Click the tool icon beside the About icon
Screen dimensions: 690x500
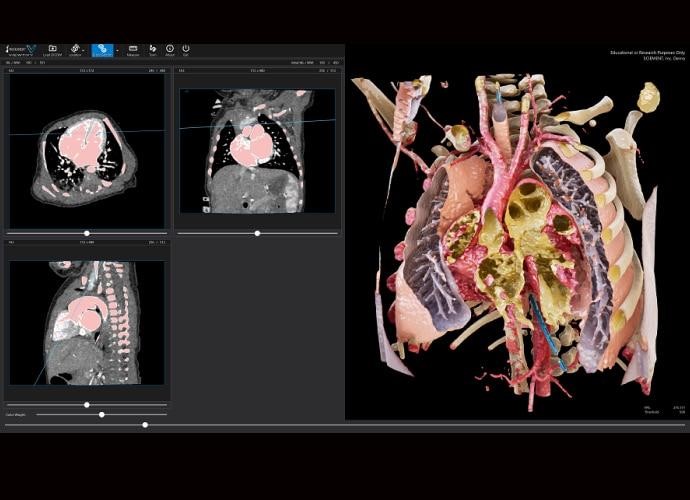click(x=153, y=50)
